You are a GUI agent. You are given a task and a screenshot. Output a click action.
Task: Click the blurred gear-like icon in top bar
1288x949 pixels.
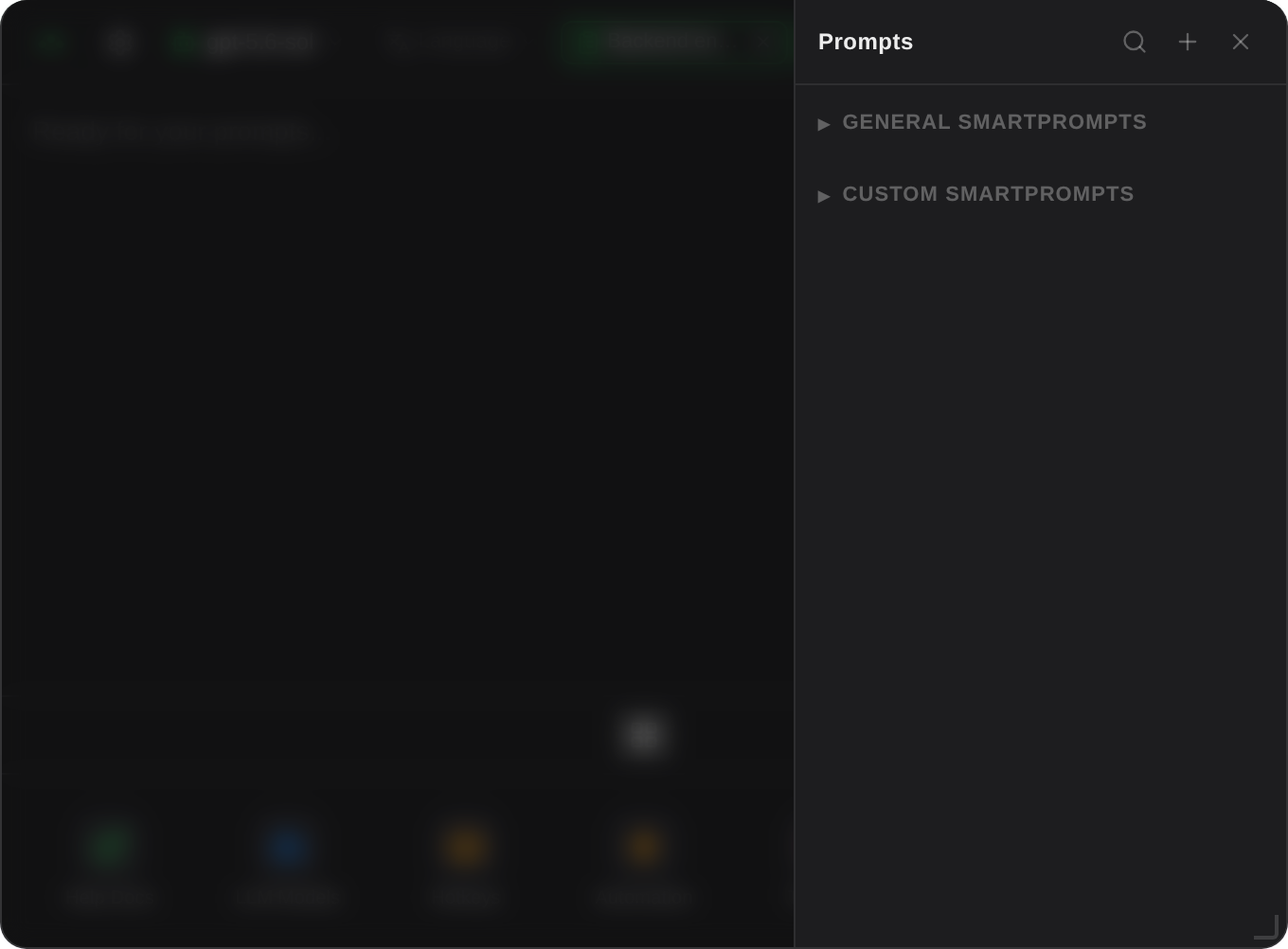tap(118, 42)
